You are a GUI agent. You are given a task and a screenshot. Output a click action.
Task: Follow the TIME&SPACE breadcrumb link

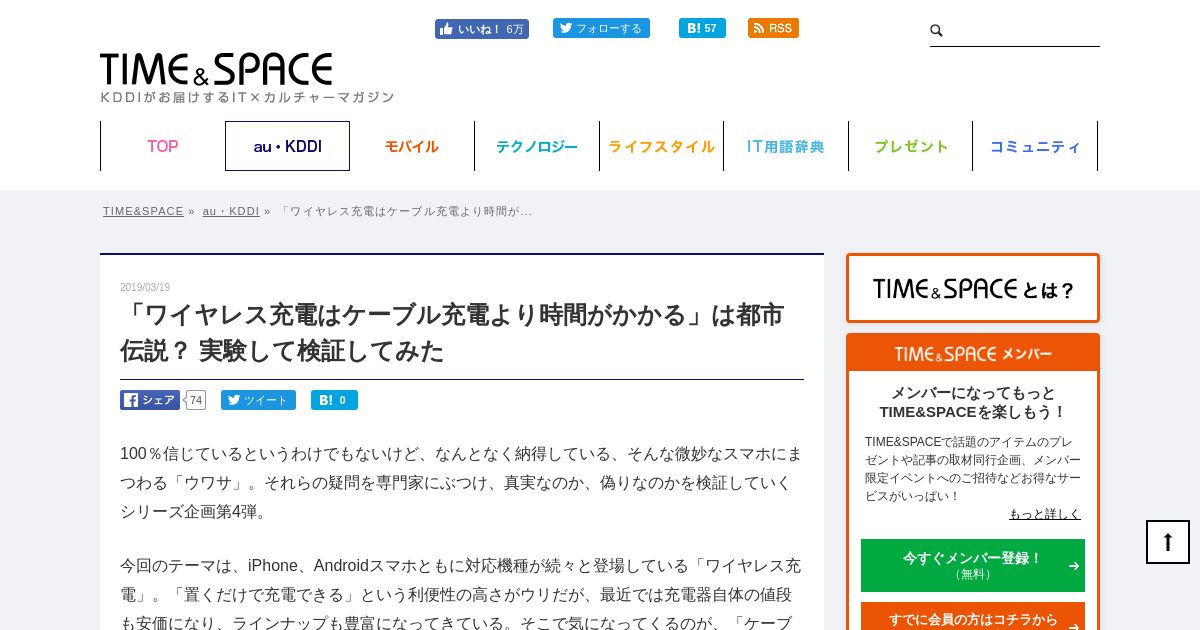click(143, 211)
